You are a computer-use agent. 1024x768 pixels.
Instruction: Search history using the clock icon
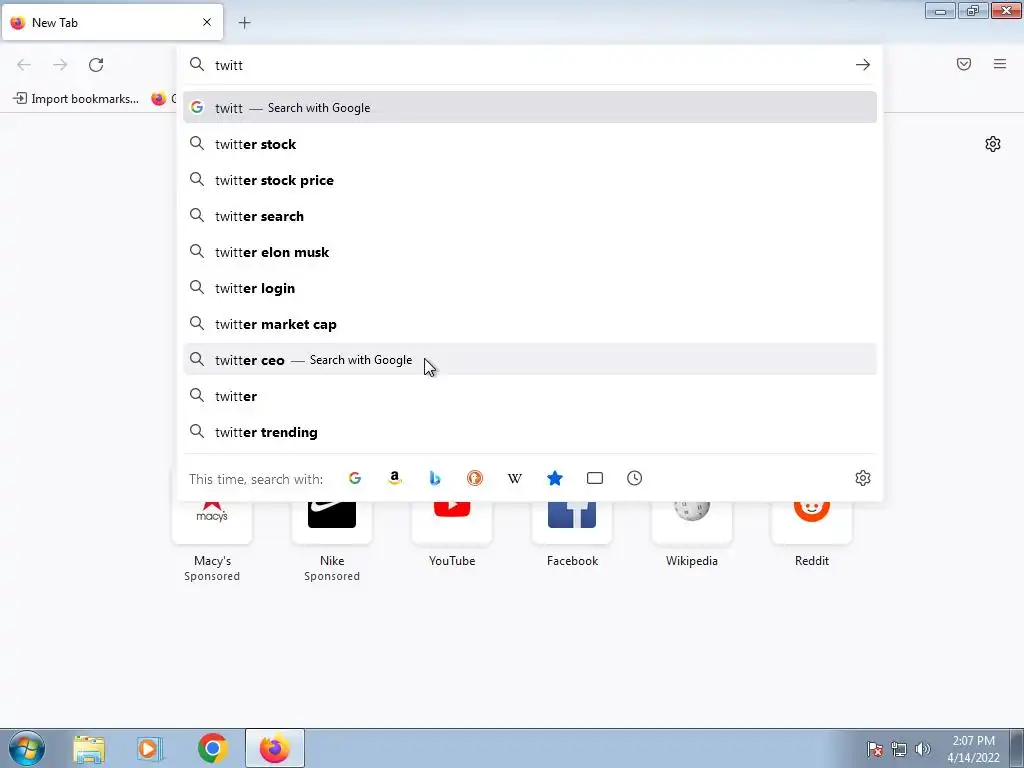[635, 478]
